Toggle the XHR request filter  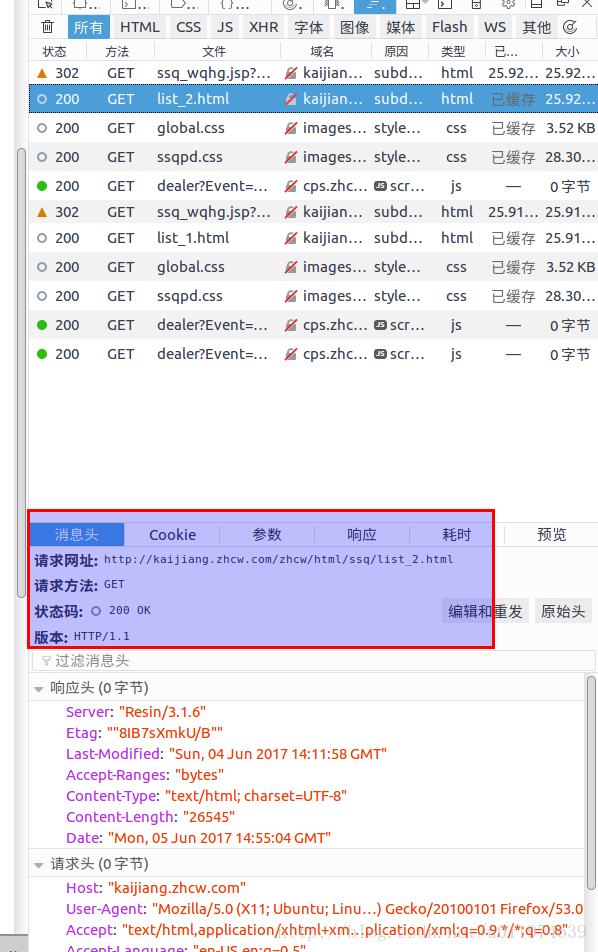tap(263, 27)
